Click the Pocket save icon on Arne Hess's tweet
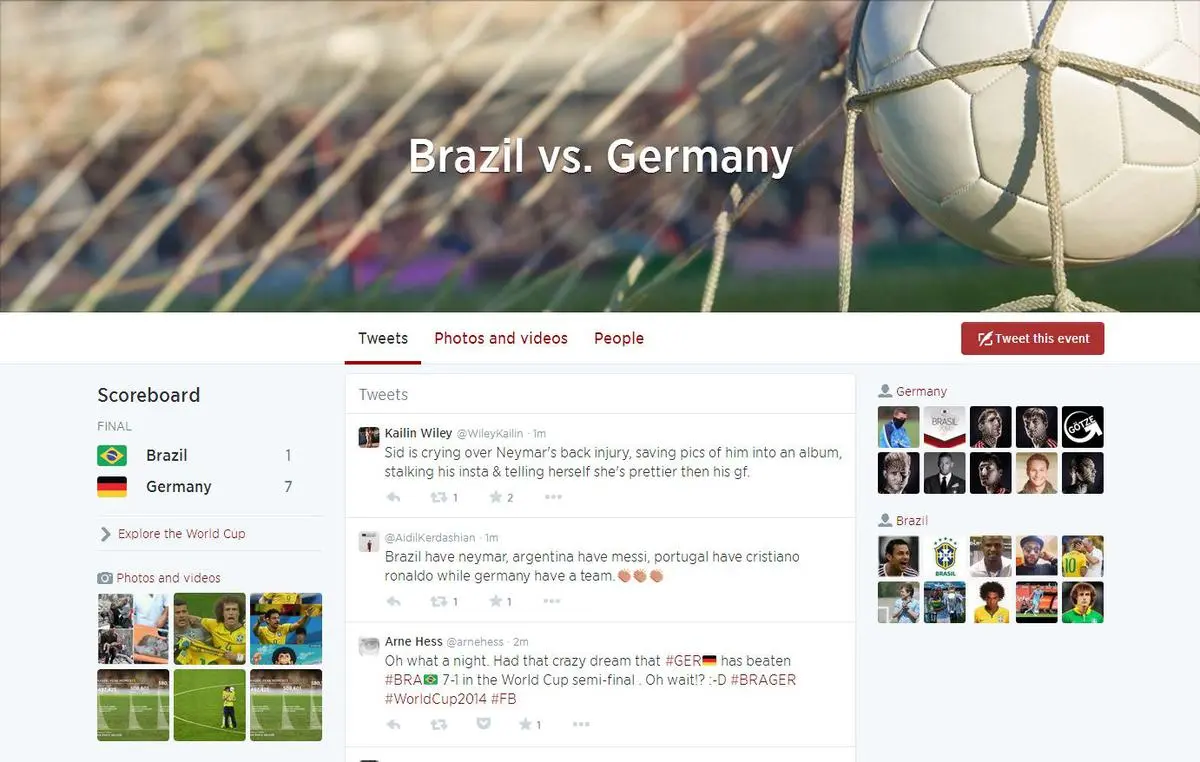The image size is (1200, 762). coord(483,724)
